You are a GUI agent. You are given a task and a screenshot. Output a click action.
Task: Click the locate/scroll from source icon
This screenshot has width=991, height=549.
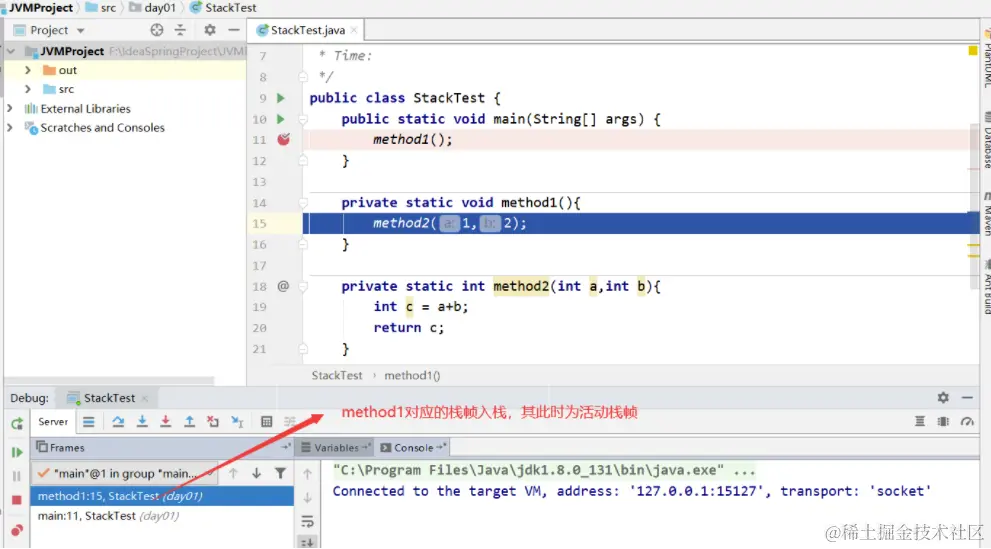[157, 30]
